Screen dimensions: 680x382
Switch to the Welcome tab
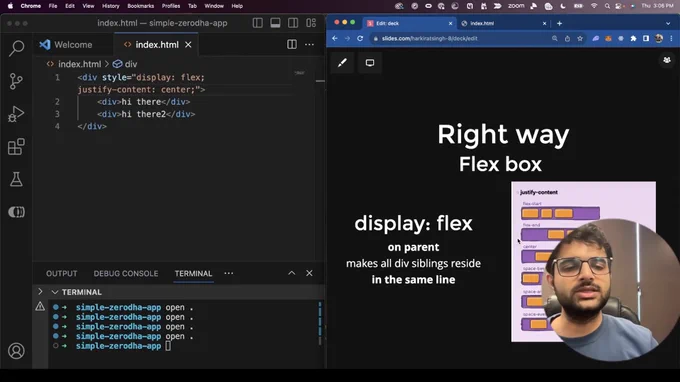coord(66,45)
